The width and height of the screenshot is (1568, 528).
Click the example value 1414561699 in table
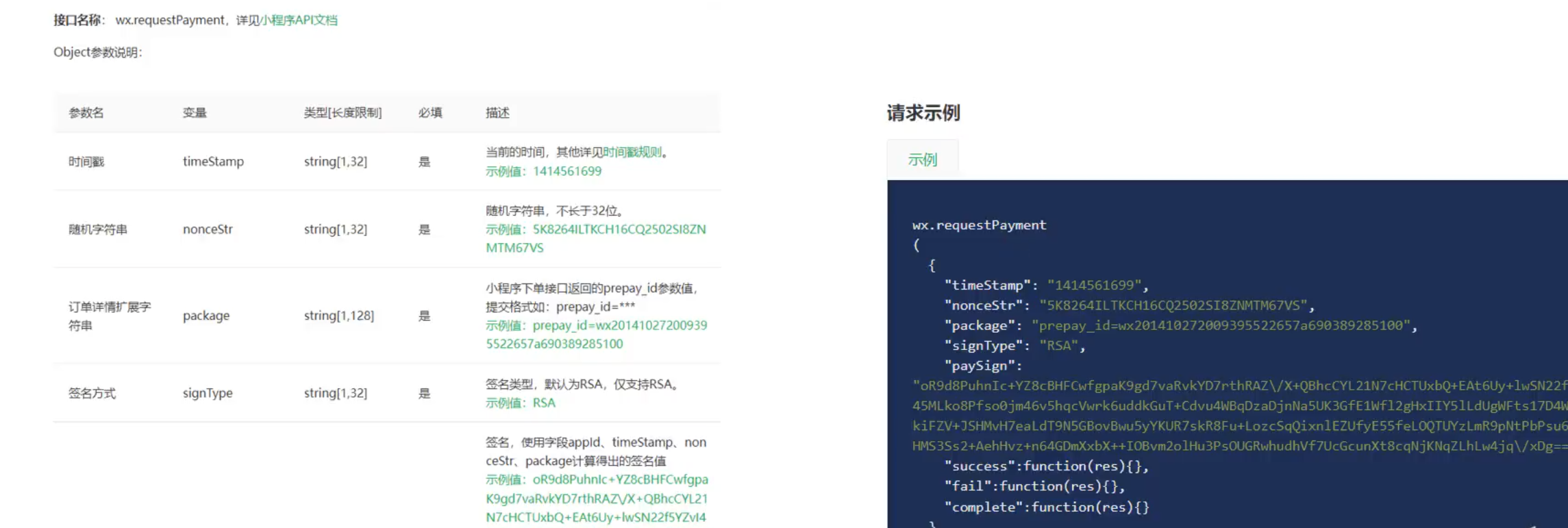coord(567,171)
